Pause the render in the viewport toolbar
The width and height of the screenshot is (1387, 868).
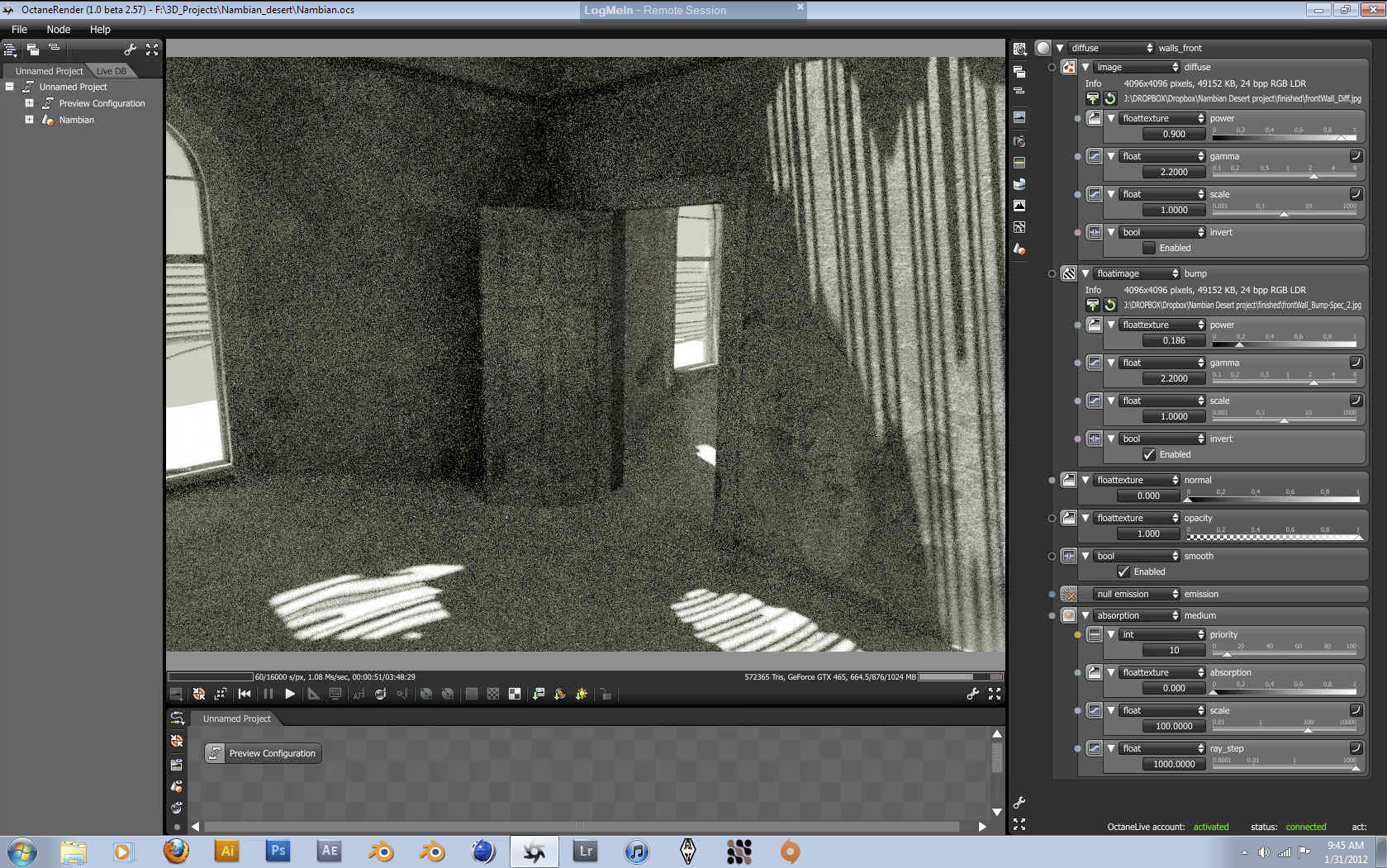point(268,694)
